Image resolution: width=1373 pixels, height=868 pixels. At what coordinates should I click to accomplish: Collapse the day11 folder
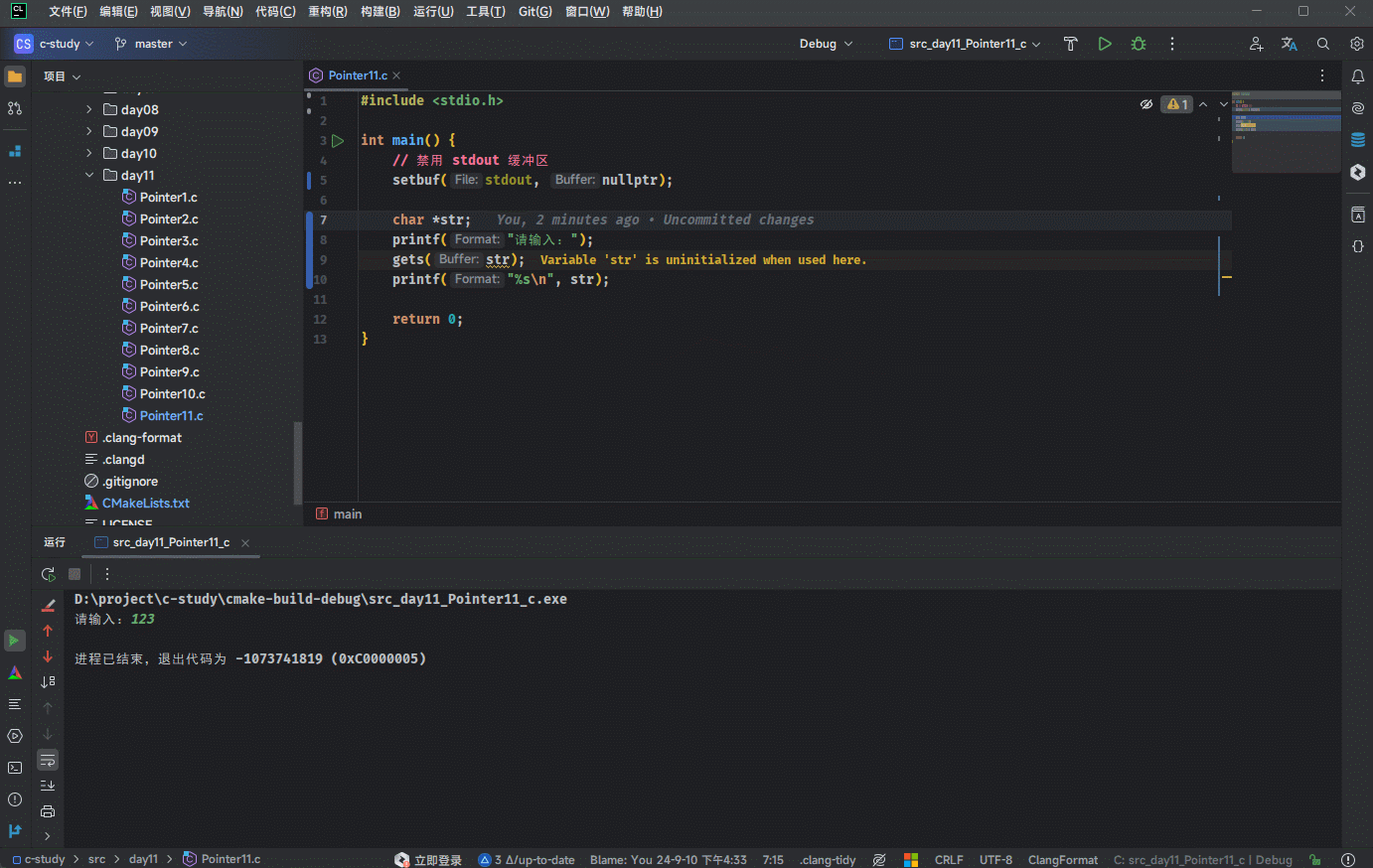point(89,176)
